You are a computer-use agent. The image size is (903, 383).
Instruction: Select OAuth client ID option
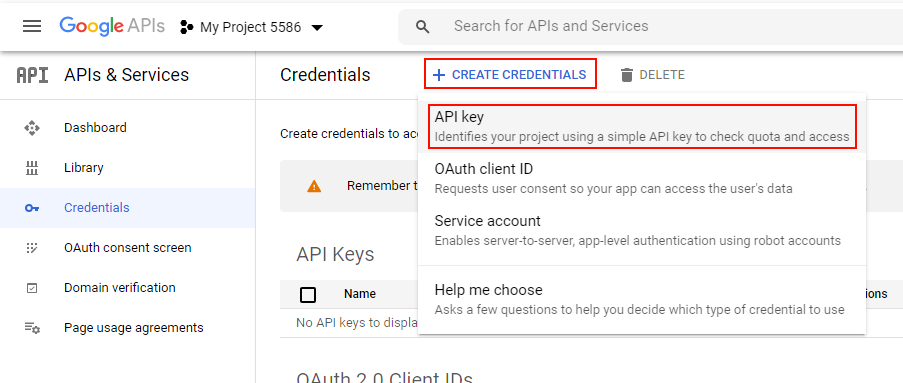(x=642, y=178)
